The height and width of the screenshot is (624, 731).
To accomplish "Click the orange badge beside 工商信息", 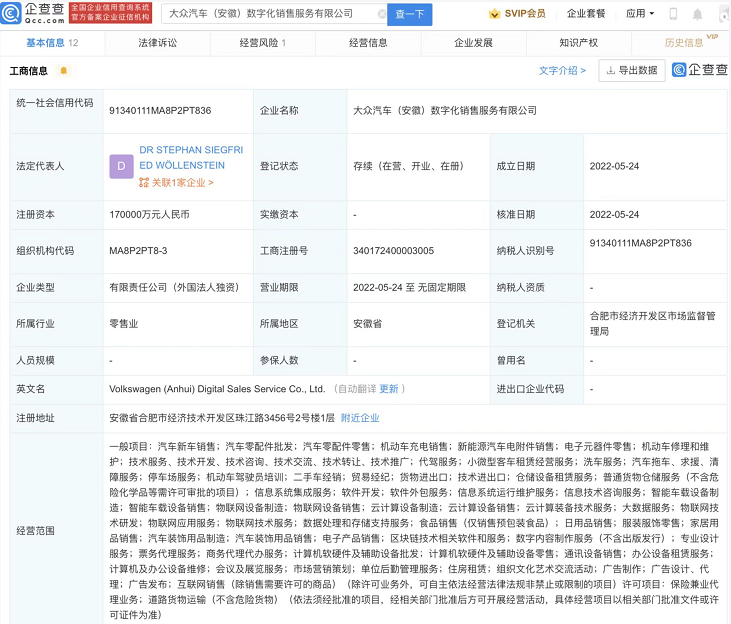I will pos(64,71).
